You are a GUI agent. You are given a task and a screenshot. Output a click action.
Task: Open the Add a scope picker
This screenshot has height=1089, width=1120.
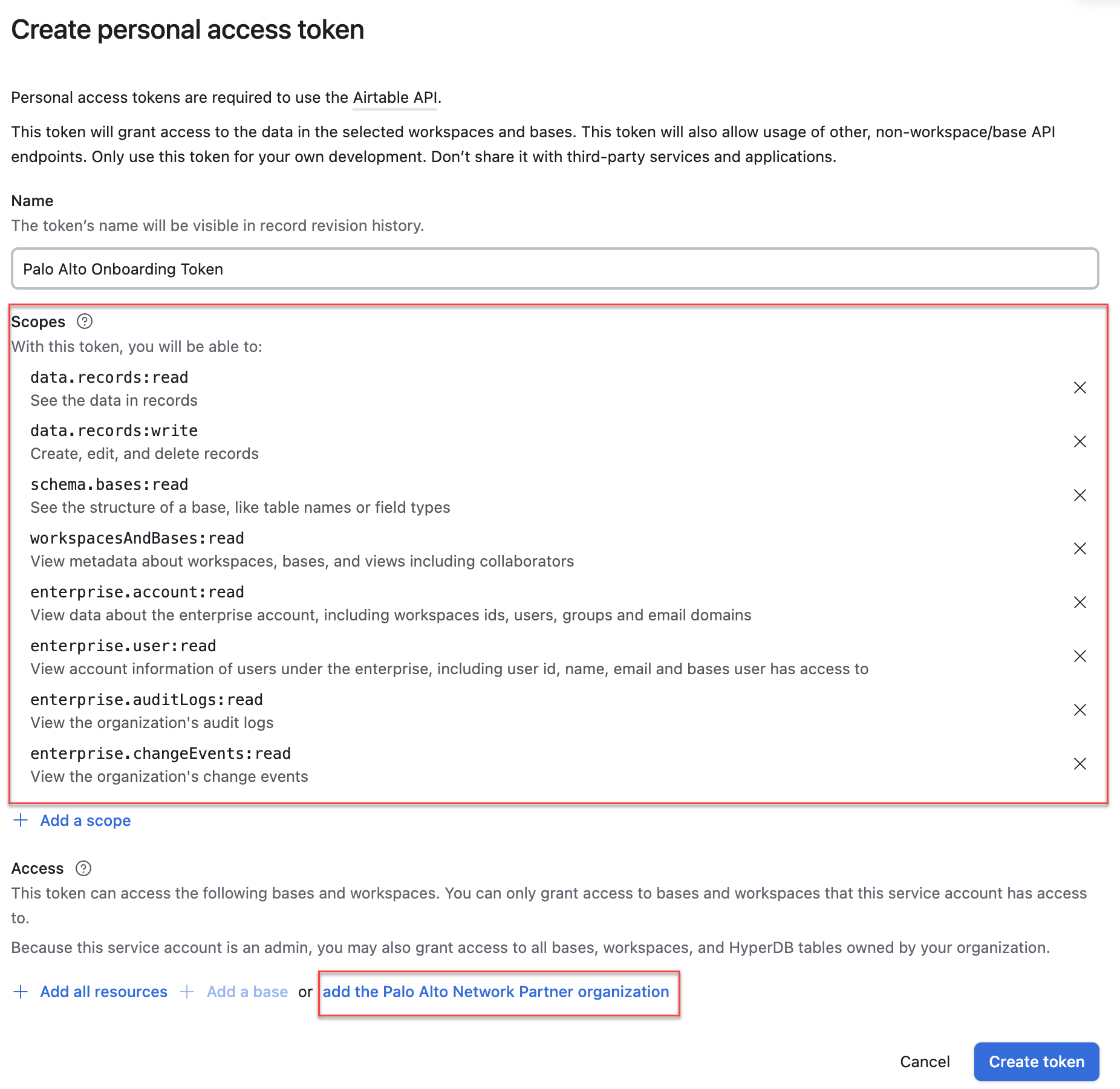coord(85,821)
